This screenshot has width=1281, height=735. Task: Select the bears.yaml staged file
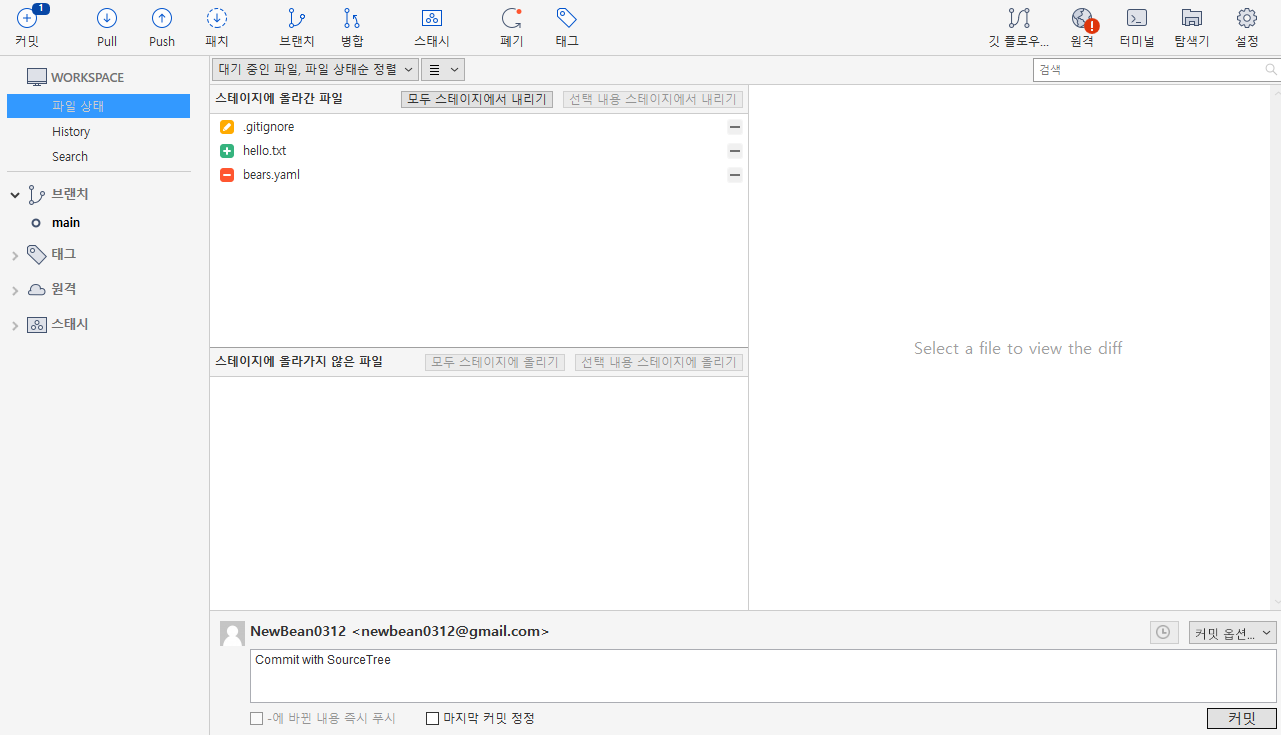click(479, 175)
